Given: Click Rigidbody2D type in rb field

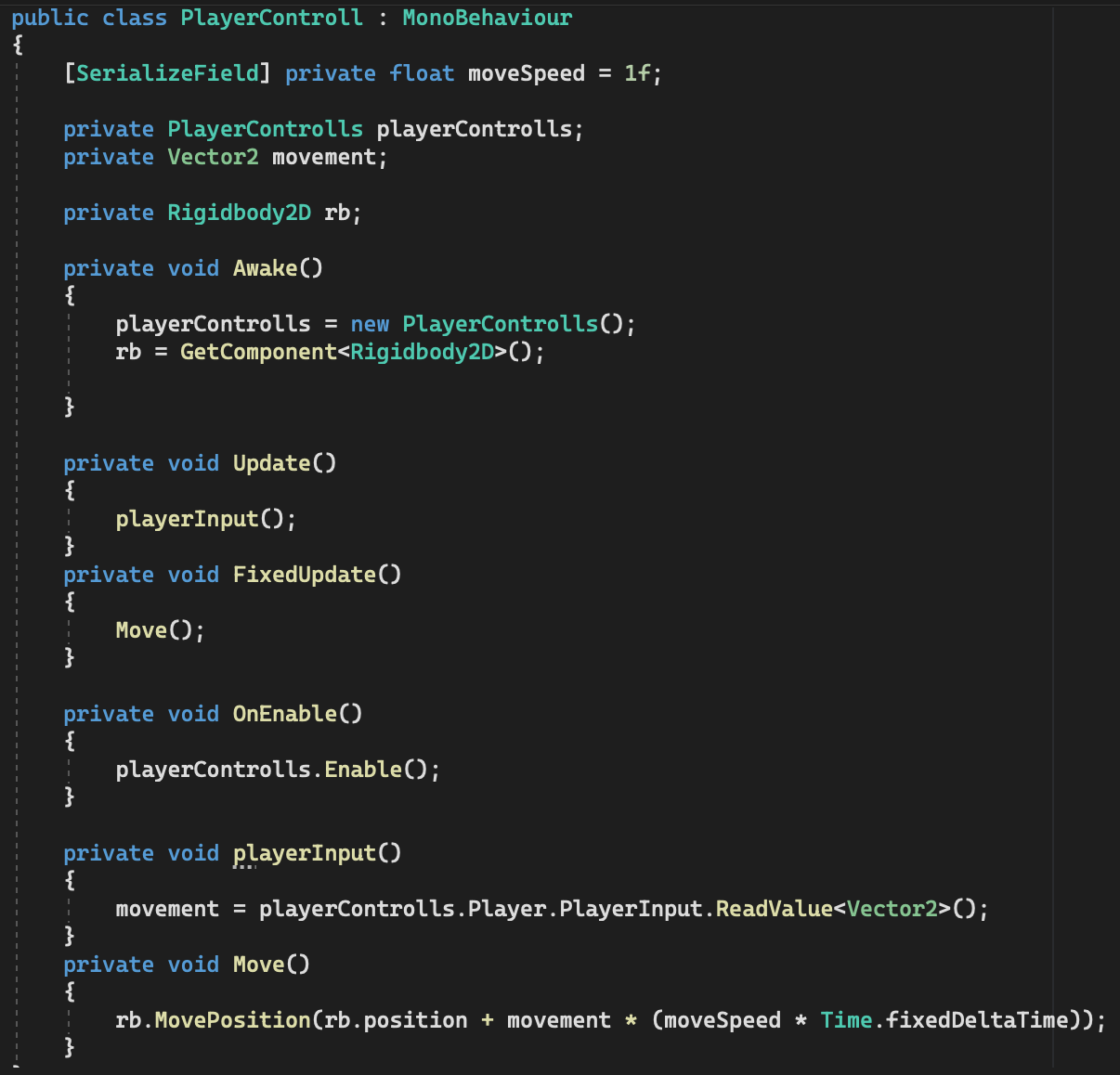Looking at the screenshot, I should click(240, 213).
